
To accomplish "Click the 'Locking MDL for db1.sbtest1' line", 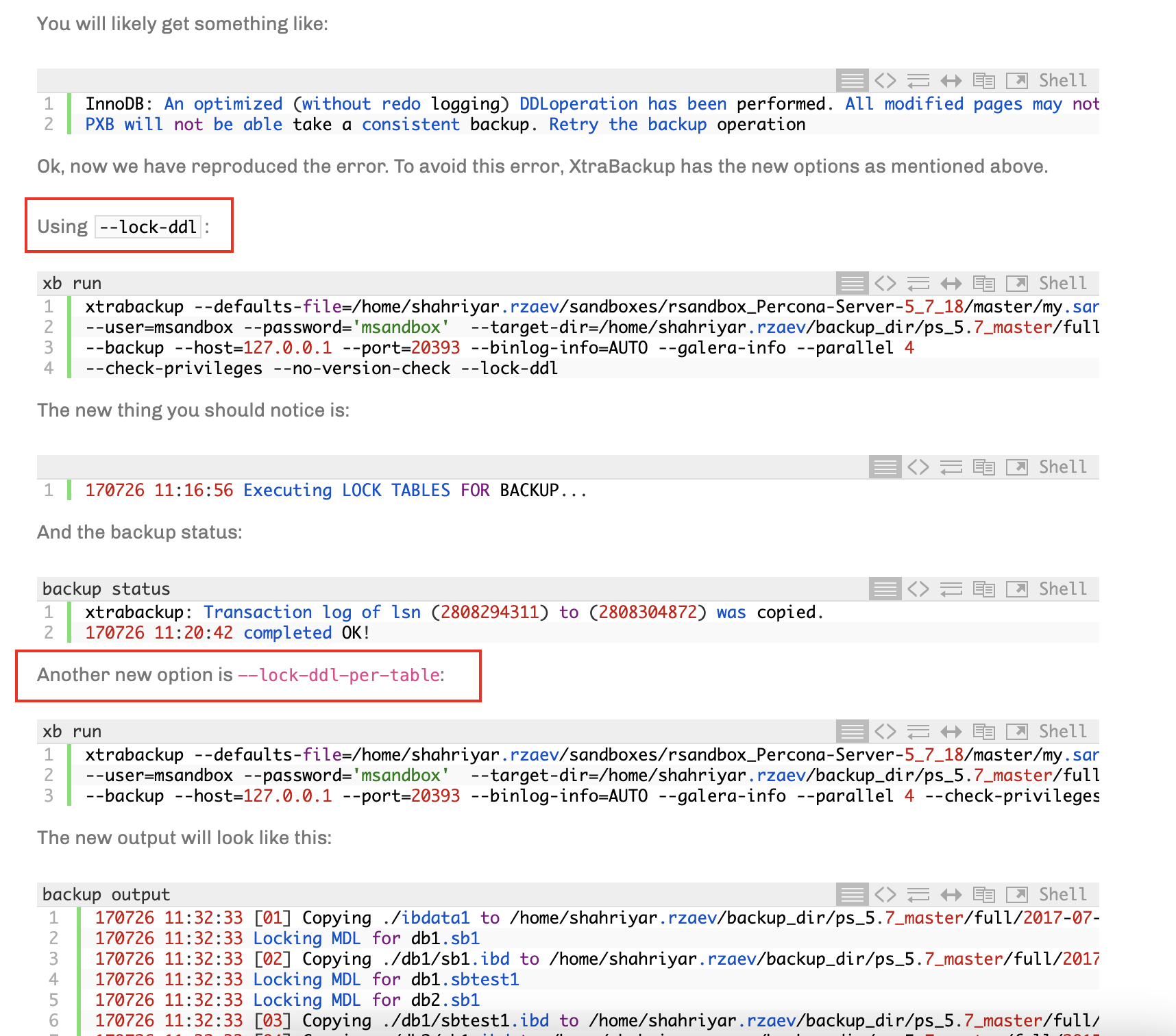I will coord(307,980).
